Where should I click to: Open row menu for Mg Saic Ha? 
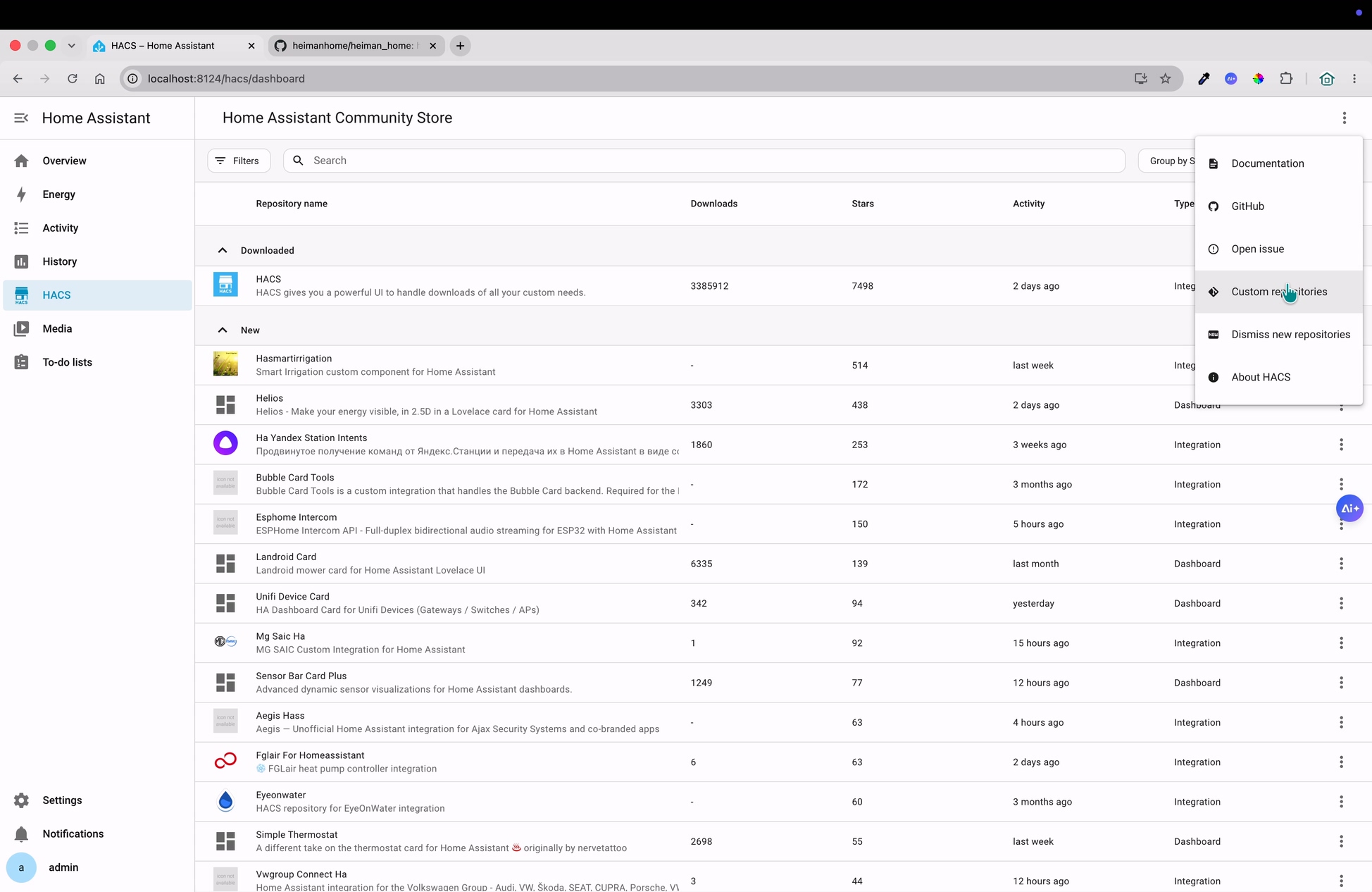coord(1341,643)
